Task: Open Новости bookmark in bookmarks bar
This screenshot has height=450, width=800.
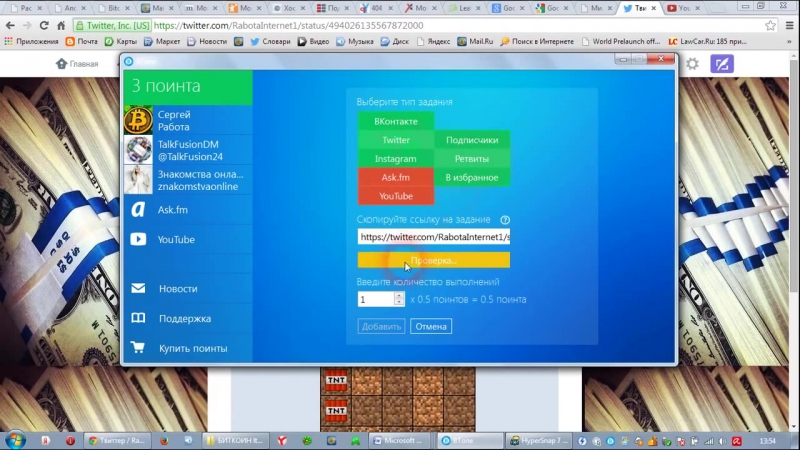Action: [x=207, y=41]
